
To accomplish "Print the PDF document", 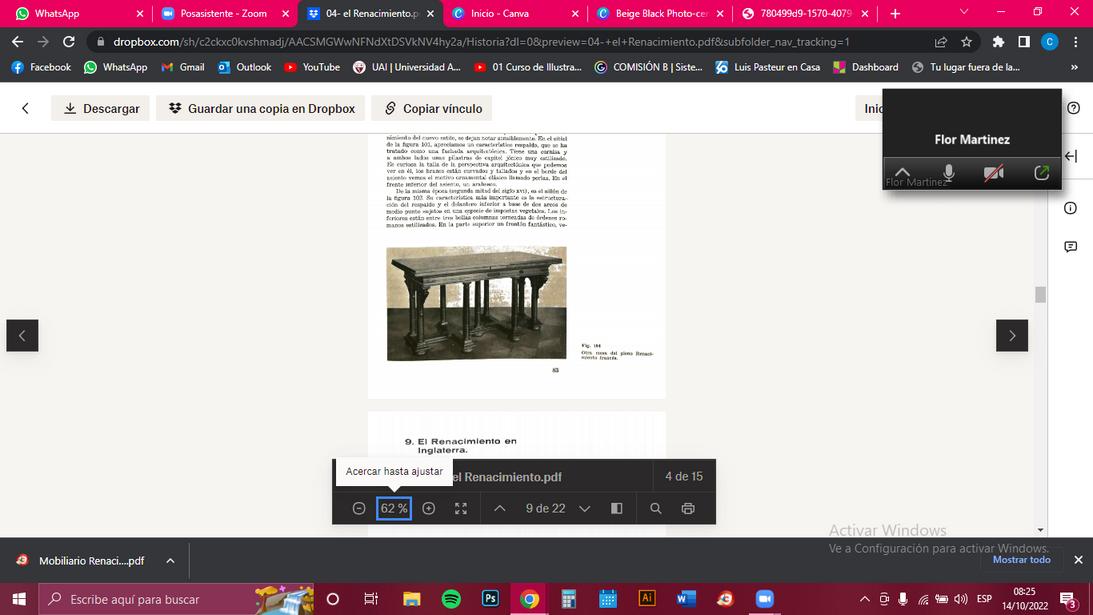I will pos(688,508).
